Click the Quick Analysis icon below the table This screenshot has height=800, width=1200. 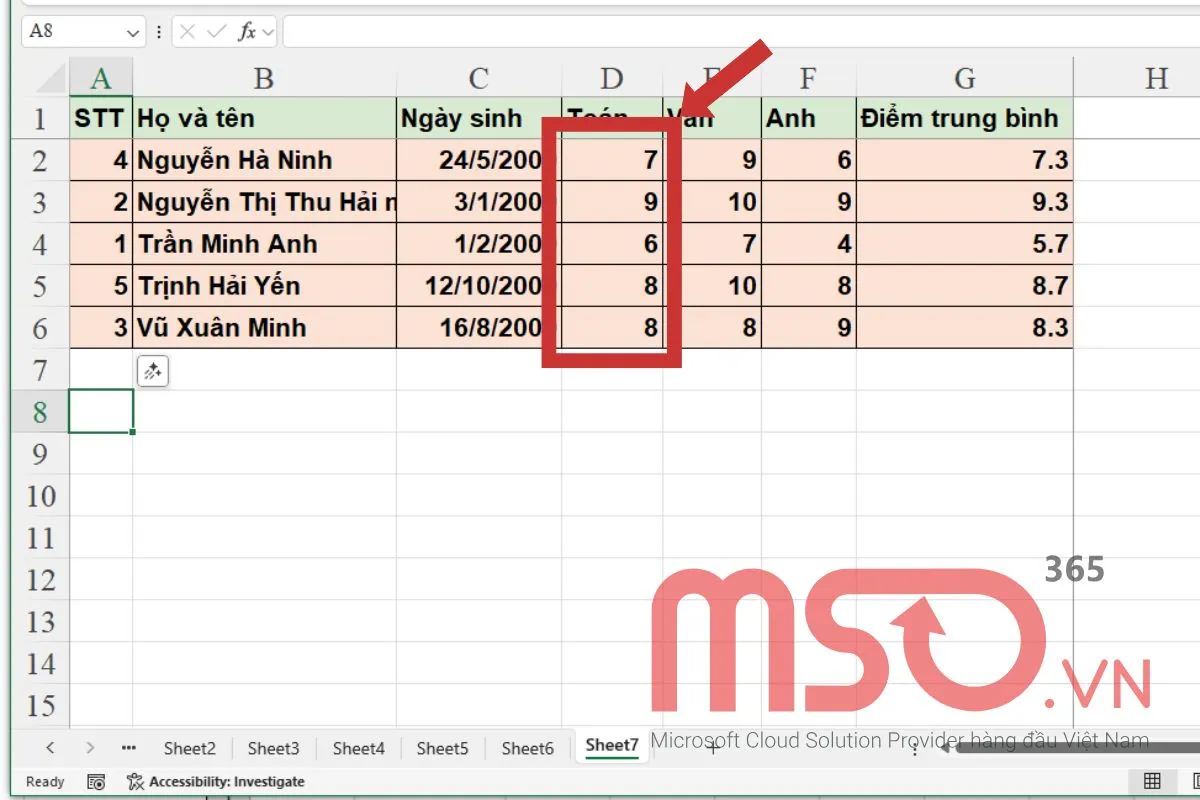point(152,372)
